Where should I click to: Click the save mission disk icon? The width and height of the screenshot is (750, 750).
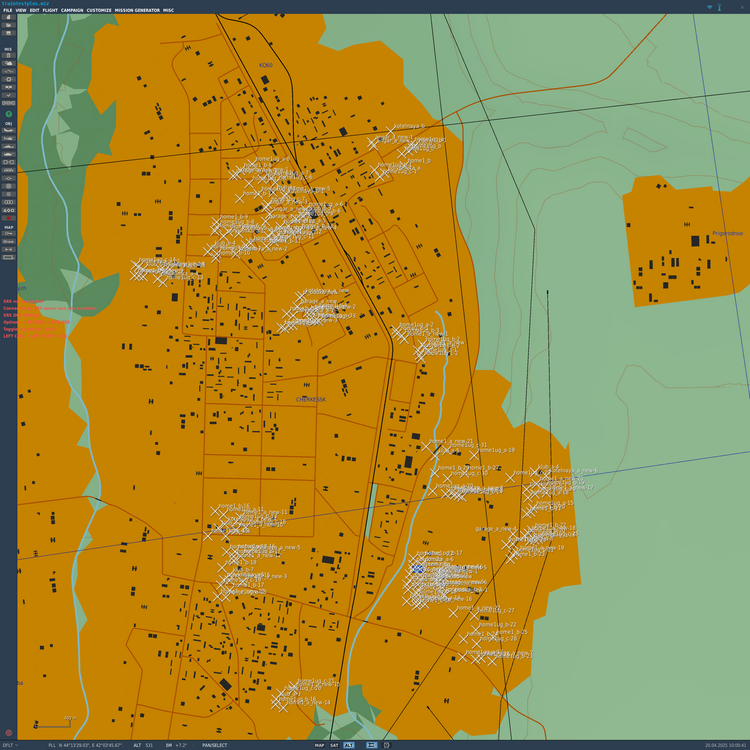9,33
